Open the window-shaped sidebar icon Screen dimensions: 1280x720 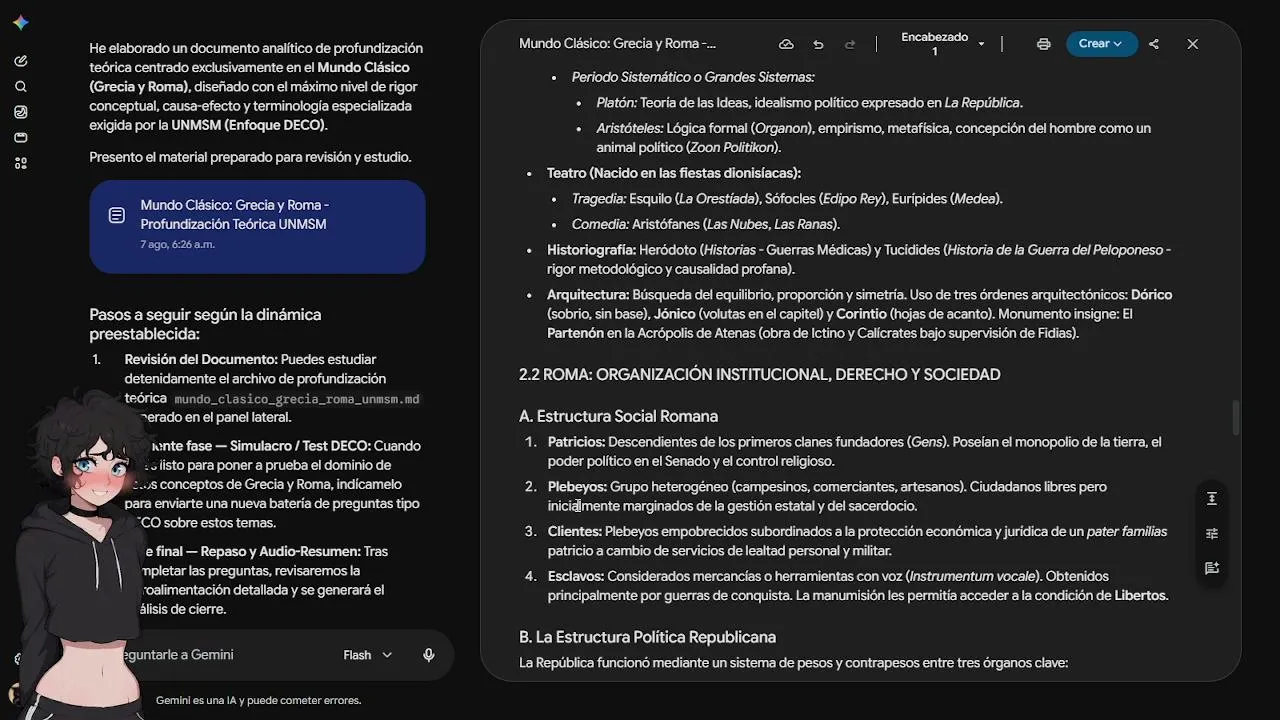[21, 138]
